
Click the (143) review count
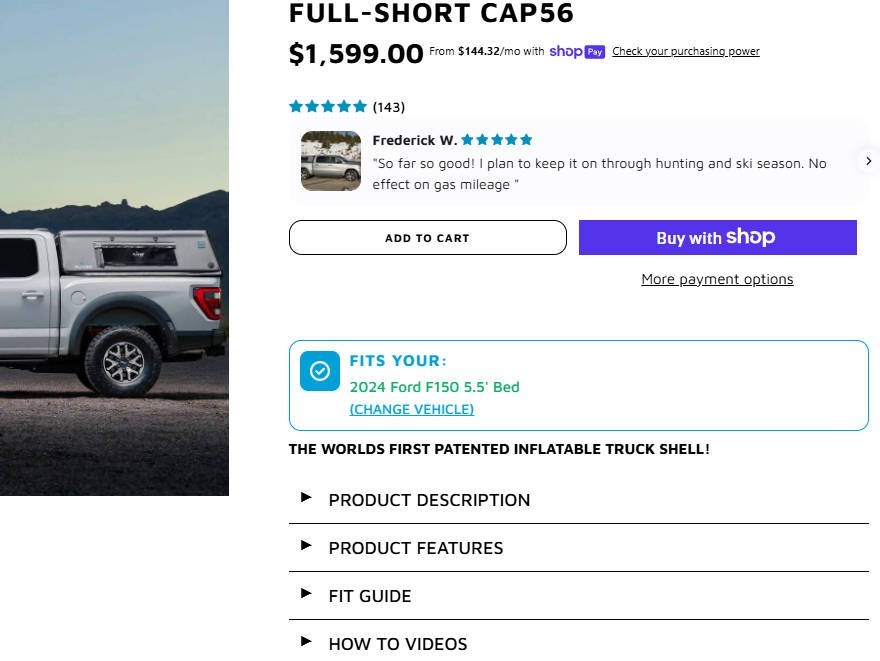[389, 107]
